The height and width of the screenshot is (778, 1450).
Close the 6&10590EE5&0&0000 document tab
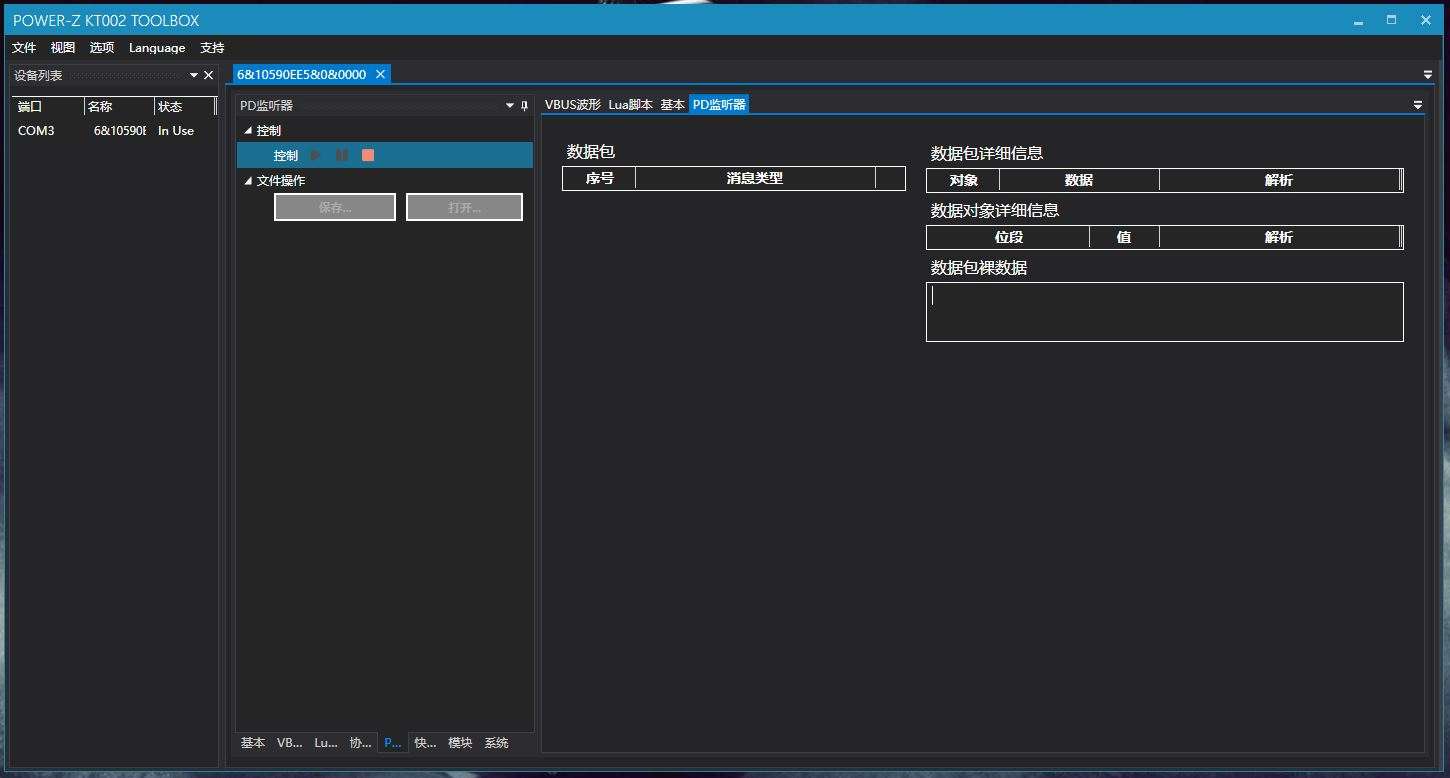click(x=380, y=74)
